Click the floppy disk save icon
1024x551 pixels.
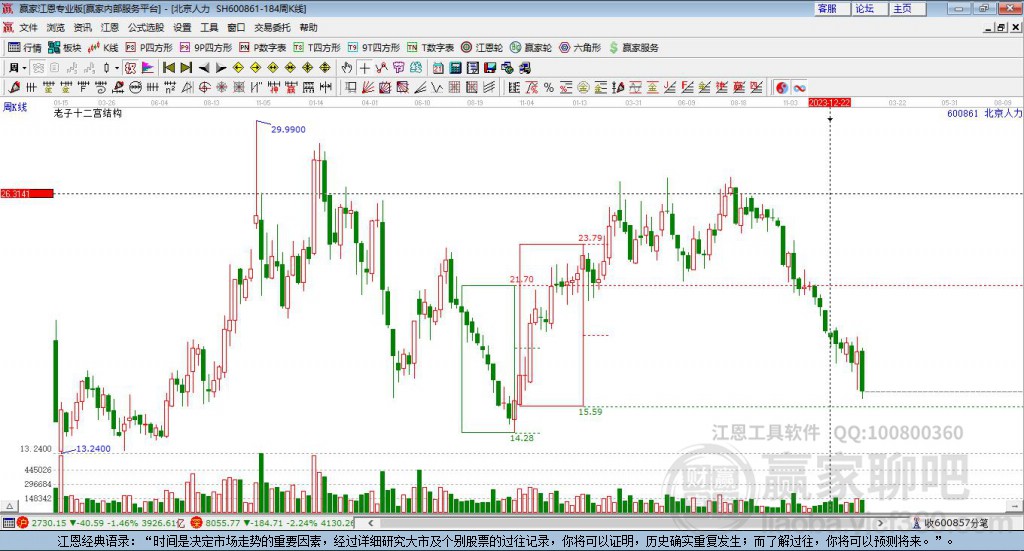pyautogui.click(x=490, y=68)
